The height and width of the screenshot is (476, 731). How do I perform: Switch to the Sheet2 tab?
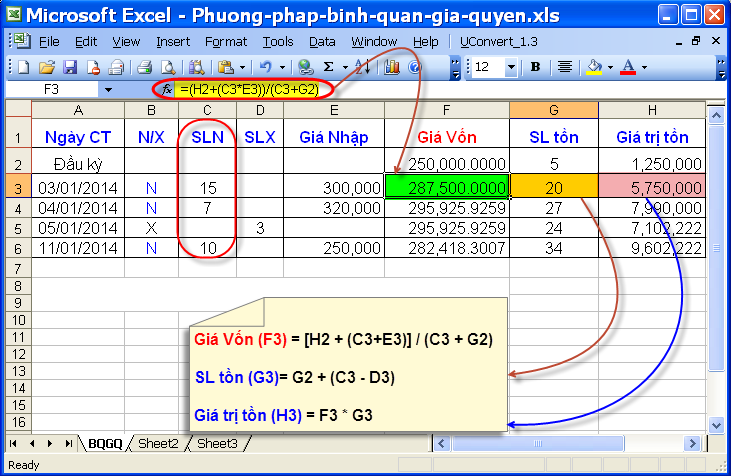click(x=158, y=443)
